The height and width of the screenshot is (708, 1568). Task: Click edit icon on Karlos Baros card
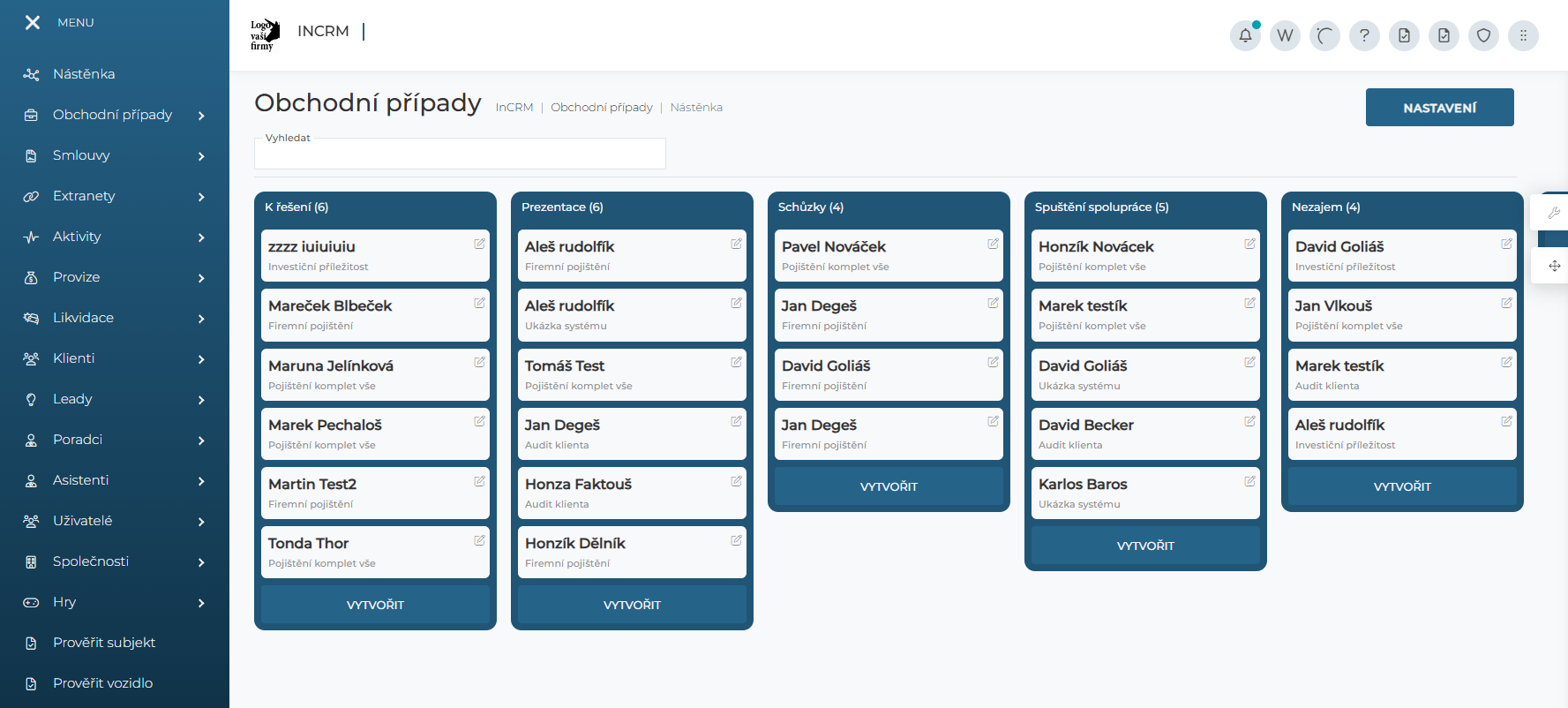[1249, 481]
